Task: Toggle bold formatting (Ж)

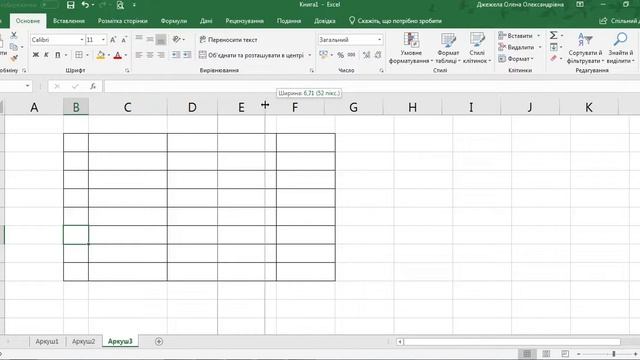Action: click(36, 55)
